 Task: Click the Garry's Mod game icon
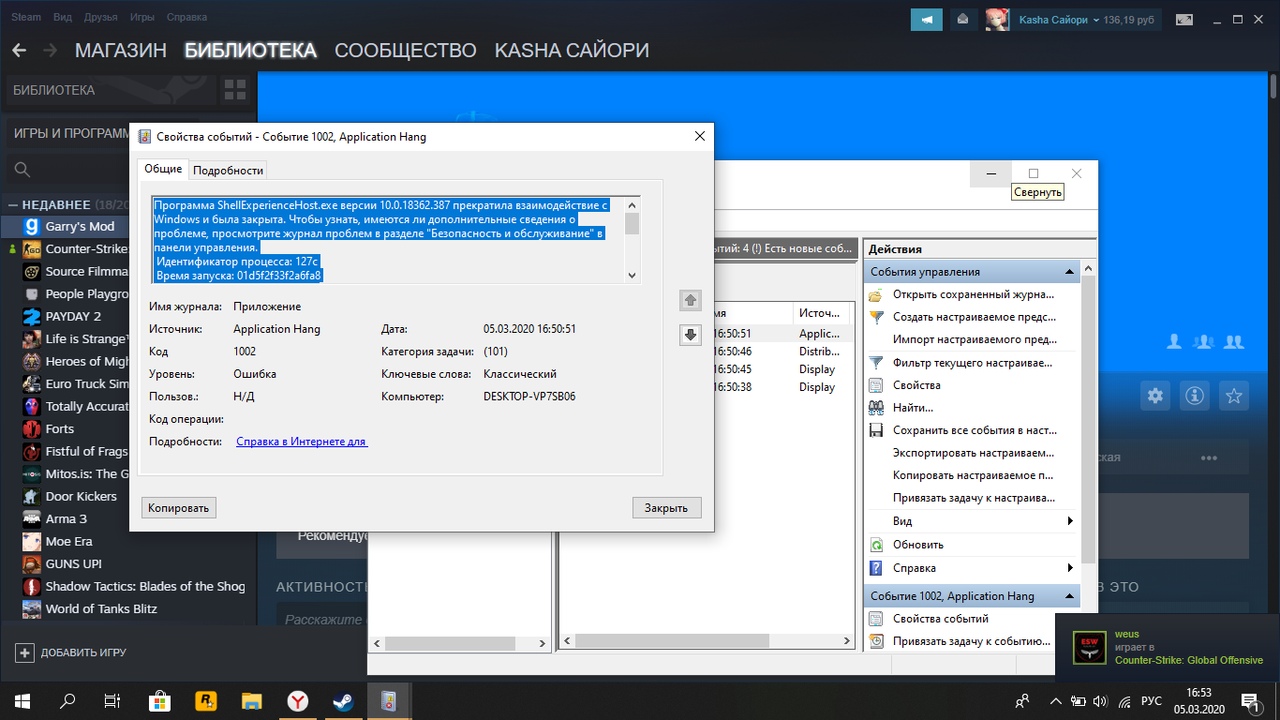pos(32,226)
